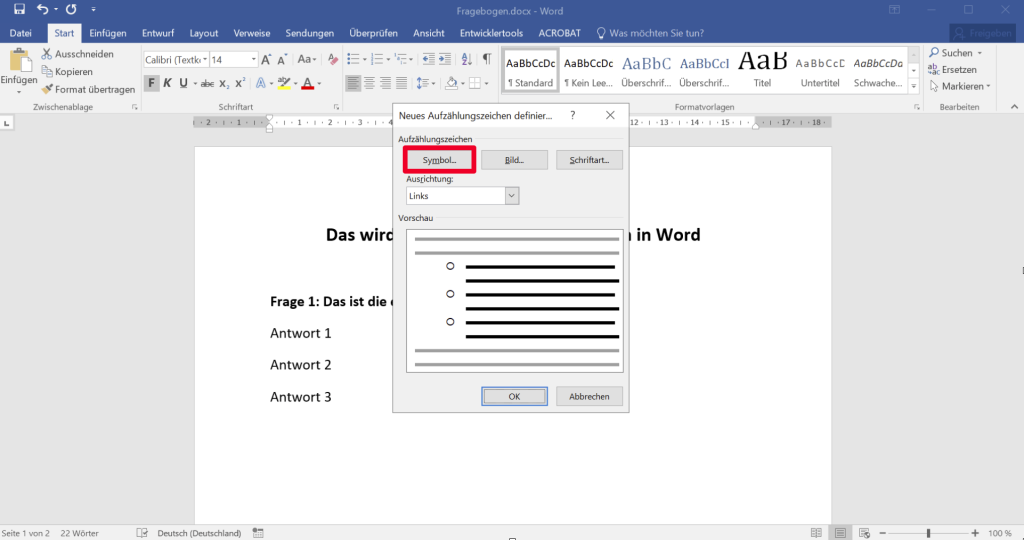The height and width of the screenshot is (540, 1024).
Task: Click the Bild... button
Action: click(x=514, y=160)
